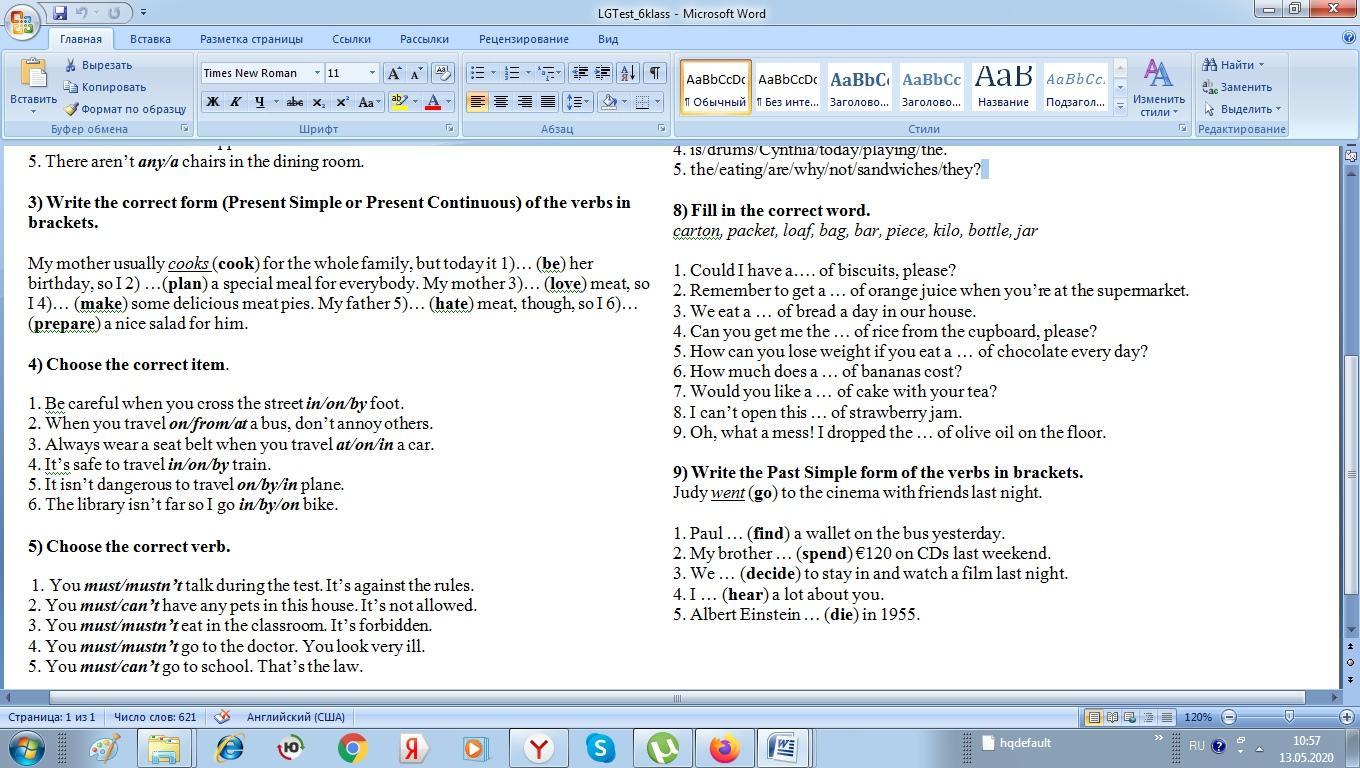Viewport: 1360px width, 768px height.
Task: Activate Format Painter (Формат по образцу)
Action: [x=125, y=109]
